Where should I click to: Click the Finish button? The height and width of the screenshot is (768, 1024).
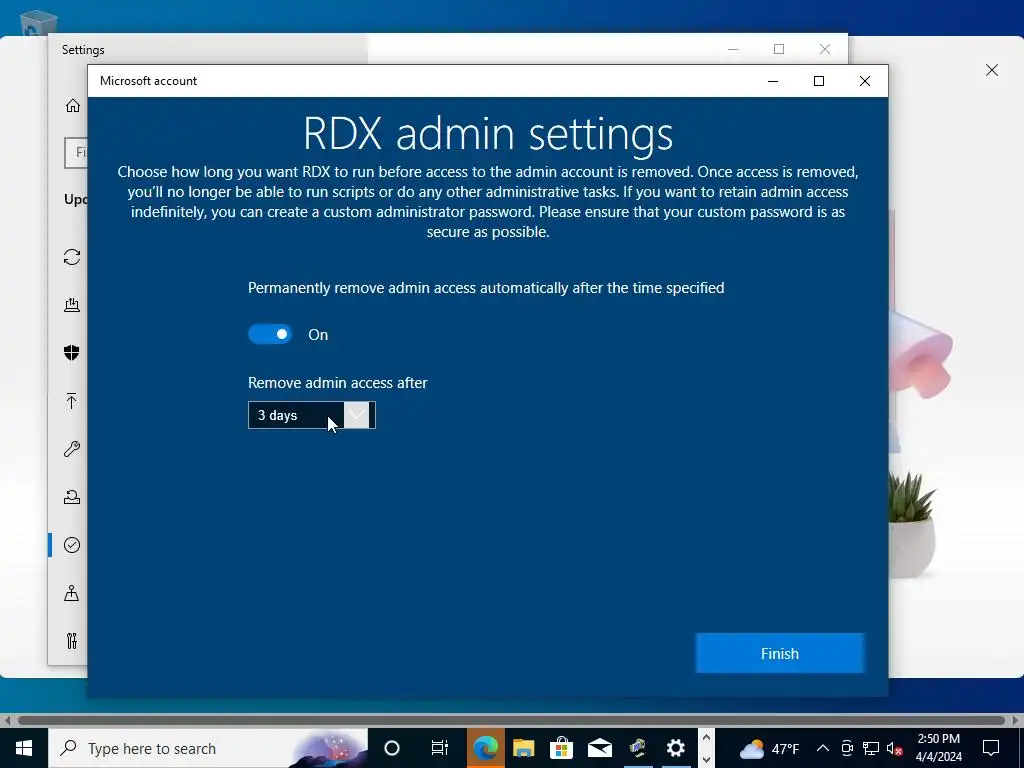pyautogui.click(x=780, y=653)
